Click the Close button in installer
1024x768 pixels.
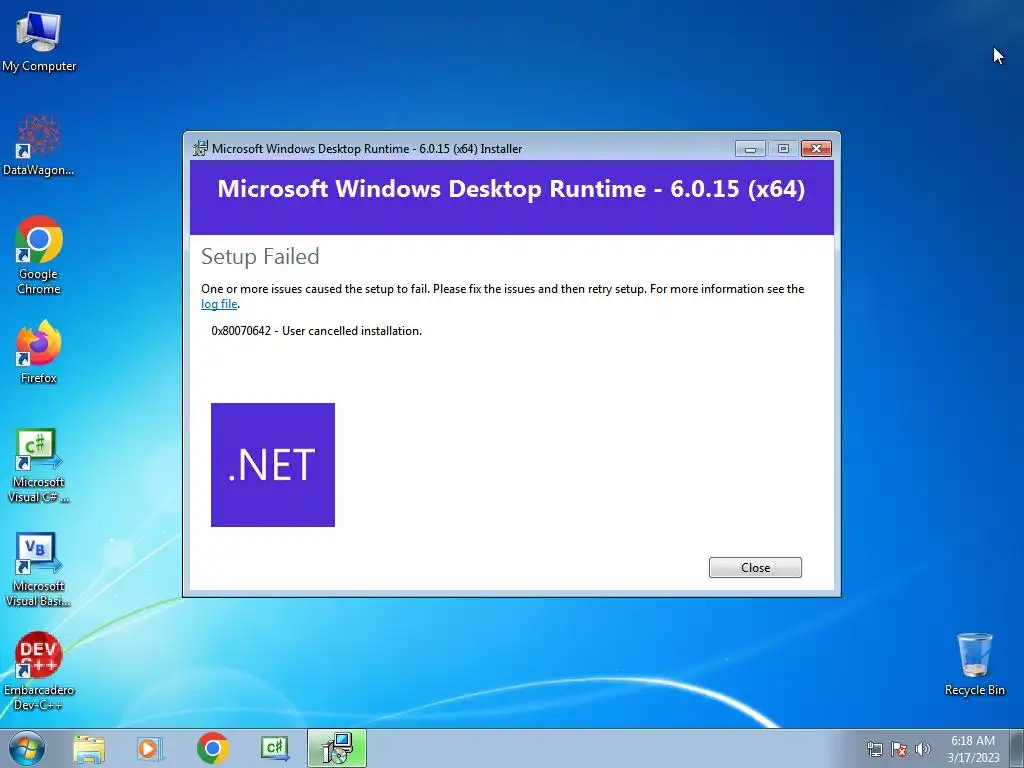[x=755, y=568]
